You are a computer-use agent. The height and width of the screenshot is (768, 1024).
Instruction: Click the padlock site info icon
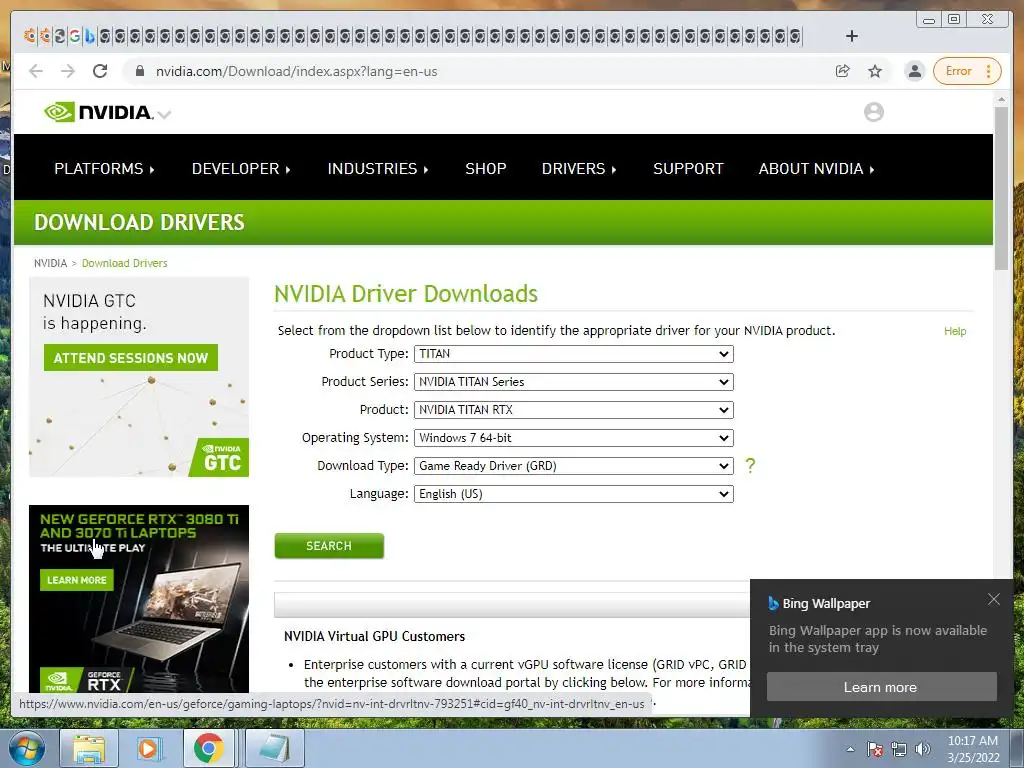point(140,71)
